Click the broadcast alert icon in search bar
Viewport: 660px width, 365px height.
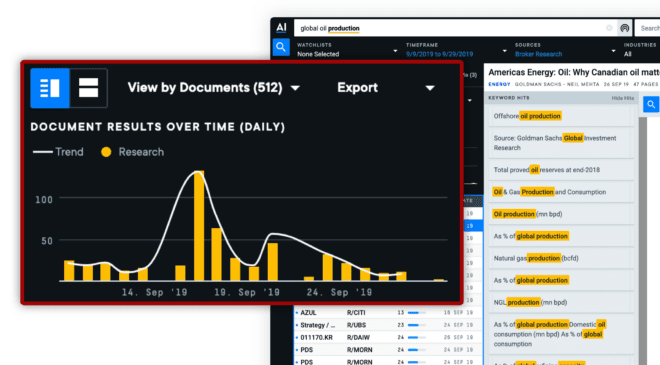point(625,28)
